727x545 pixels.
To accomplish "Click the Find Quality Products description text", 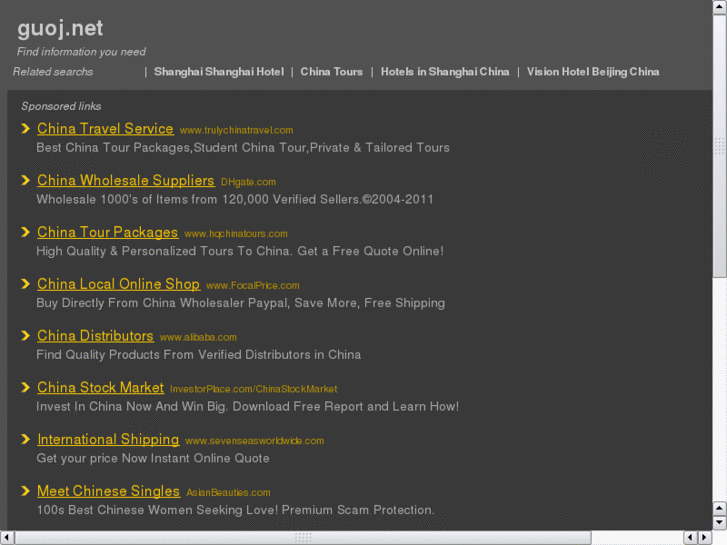I will pyautogui.click(x=198, y=355).
